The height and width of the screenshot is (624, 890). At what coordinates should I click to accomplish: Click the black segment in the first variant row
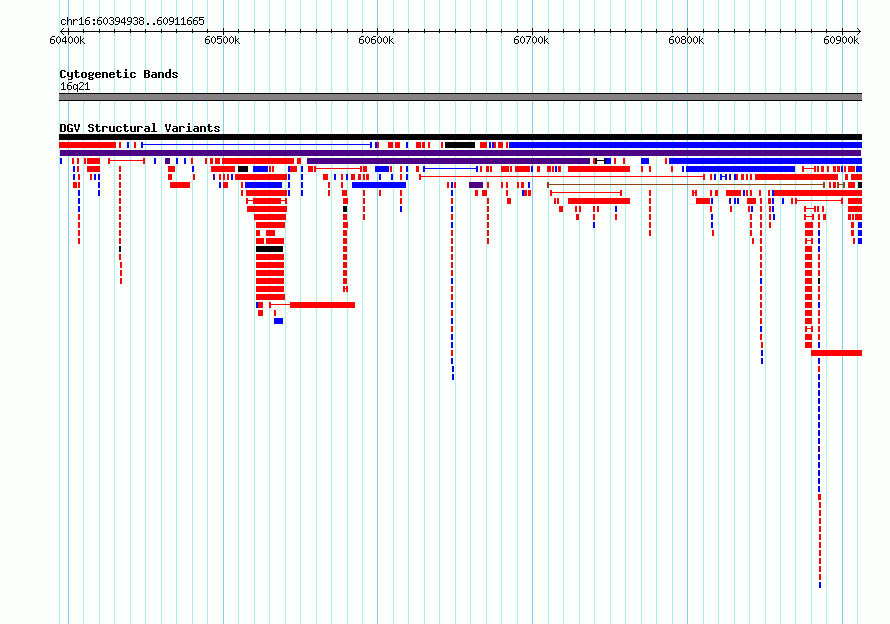click(x=460, y=145)
